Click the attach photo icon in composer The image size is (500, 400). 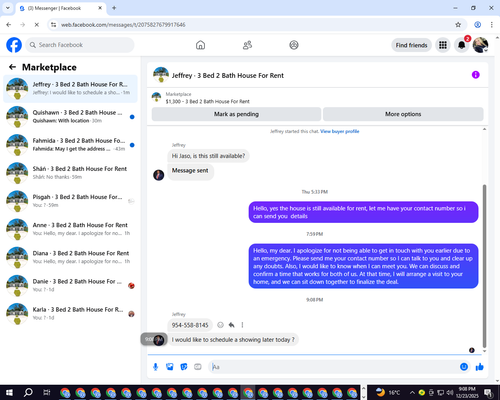[170, 367]
